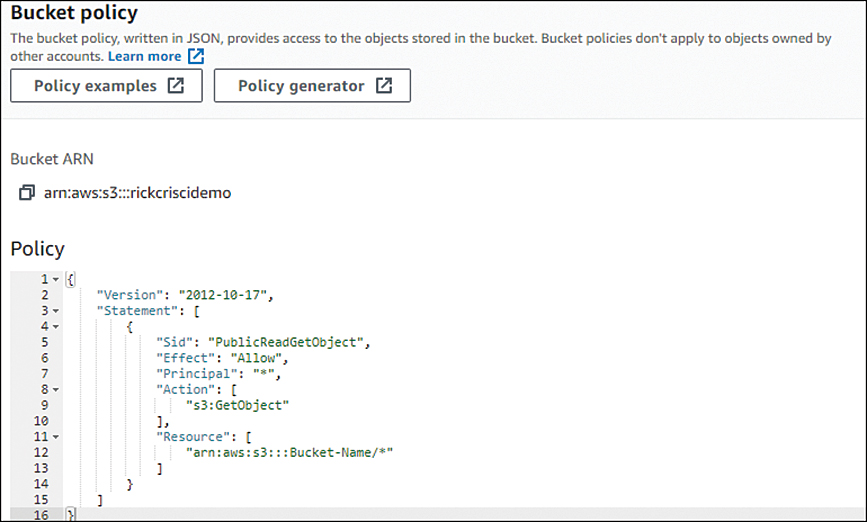867x522 pixels.
Task: Click external icon on Policy generator button
Action: pyautogui.click(x=384, y=85)
